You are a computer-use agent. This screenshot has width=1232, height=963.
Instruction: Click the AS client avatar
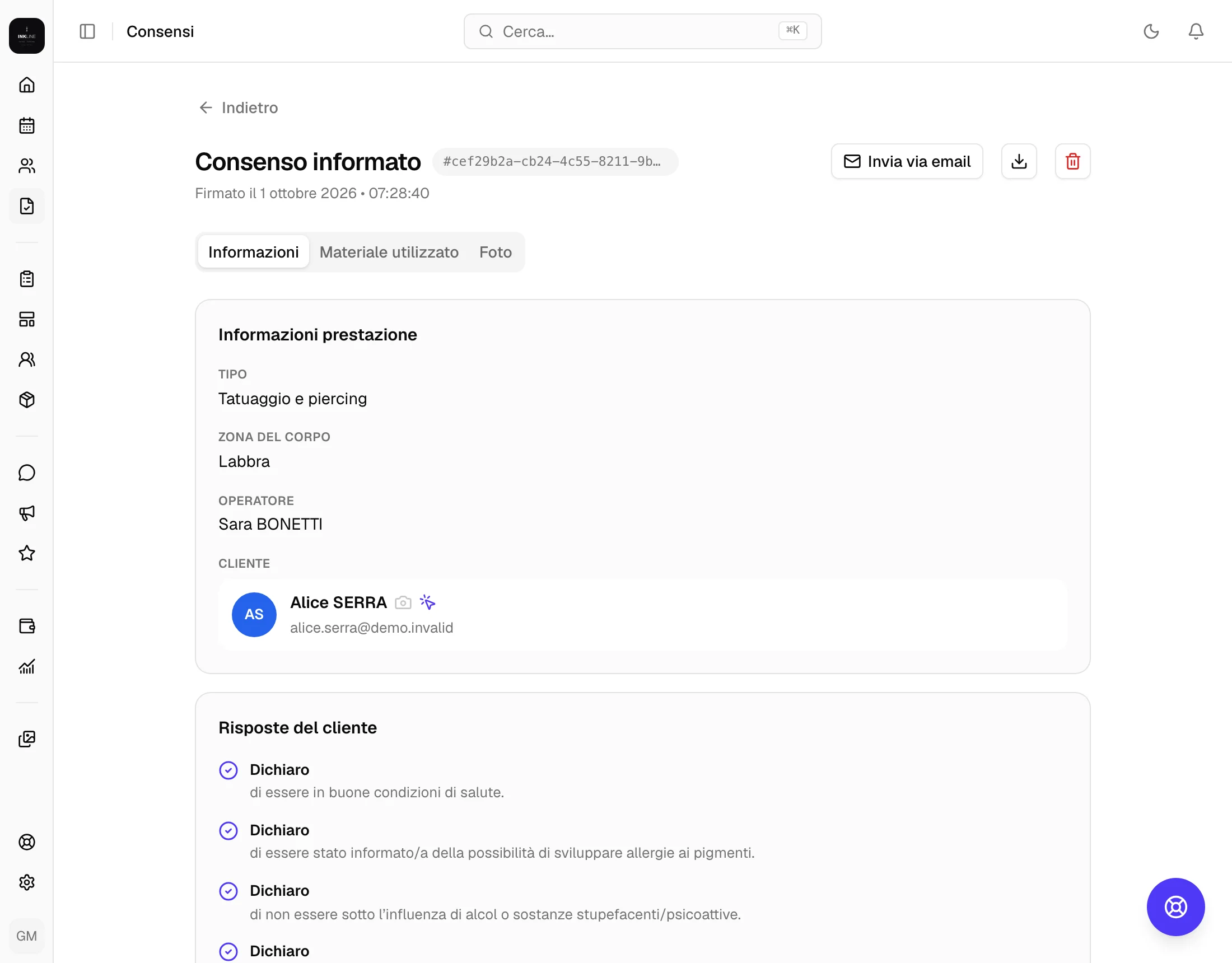254,614
